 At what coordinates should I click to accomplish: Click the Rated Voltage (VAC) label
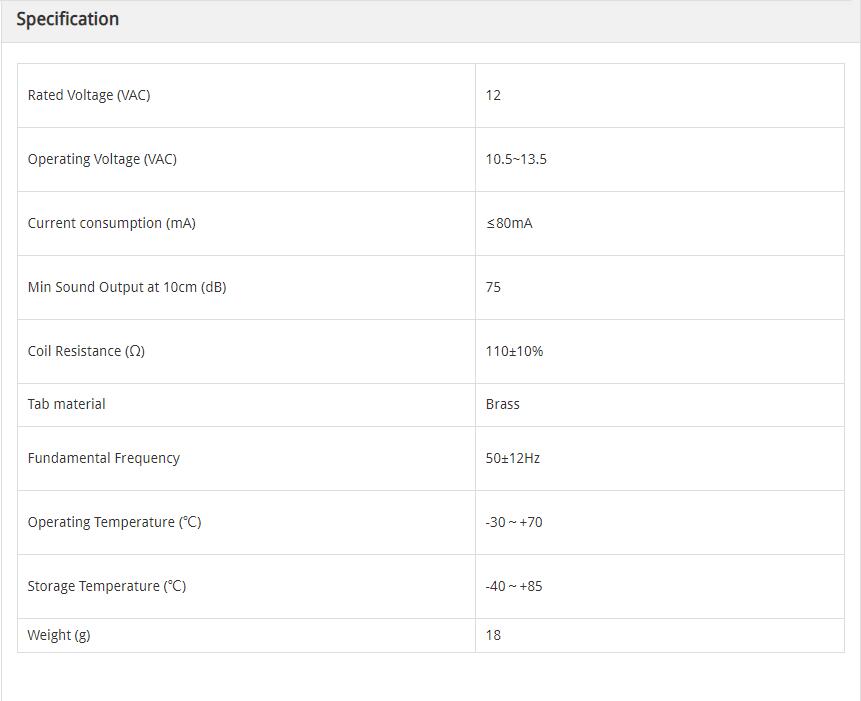pyautogui.click(x=89, y=95)
